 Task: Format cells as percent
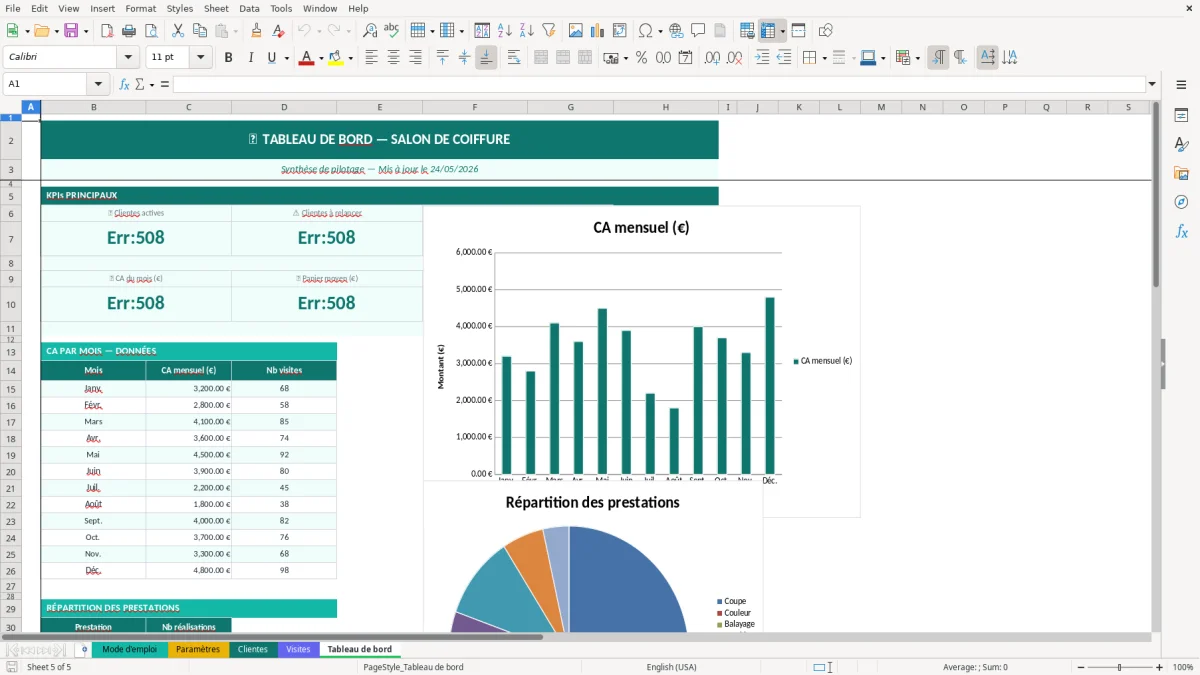(642, 58)
